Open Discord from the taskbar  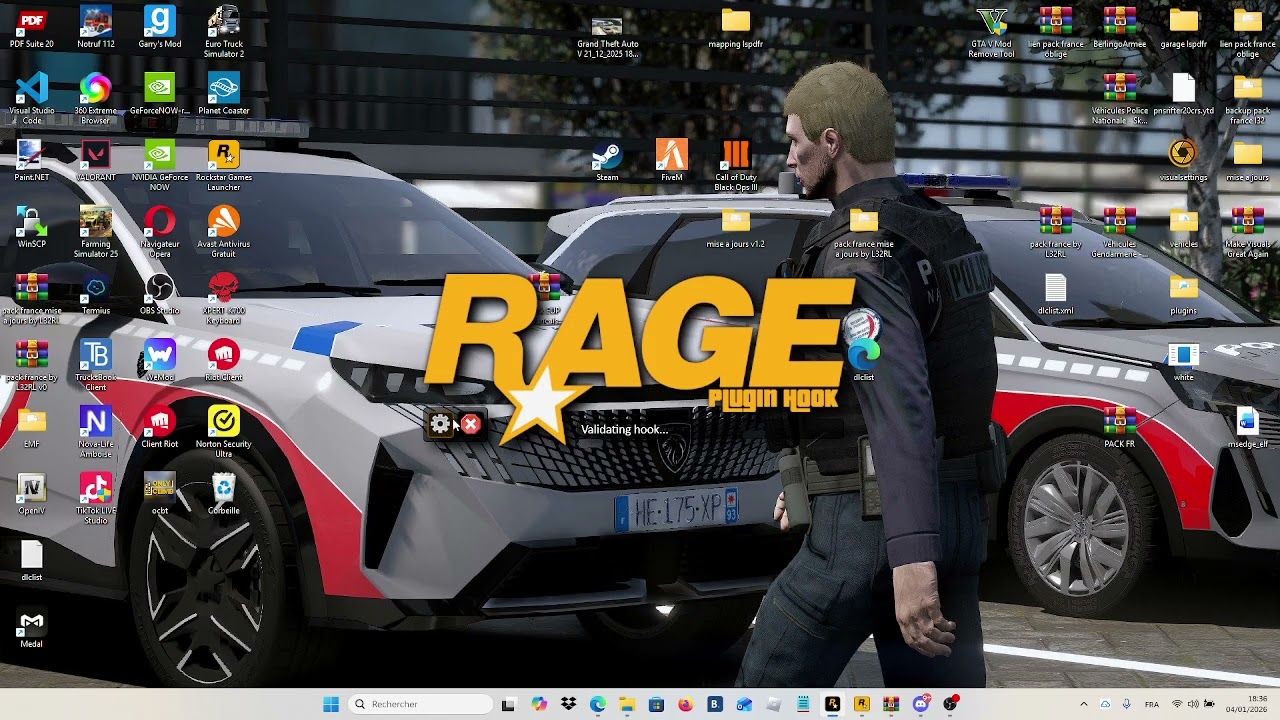(x=921, y=704)
